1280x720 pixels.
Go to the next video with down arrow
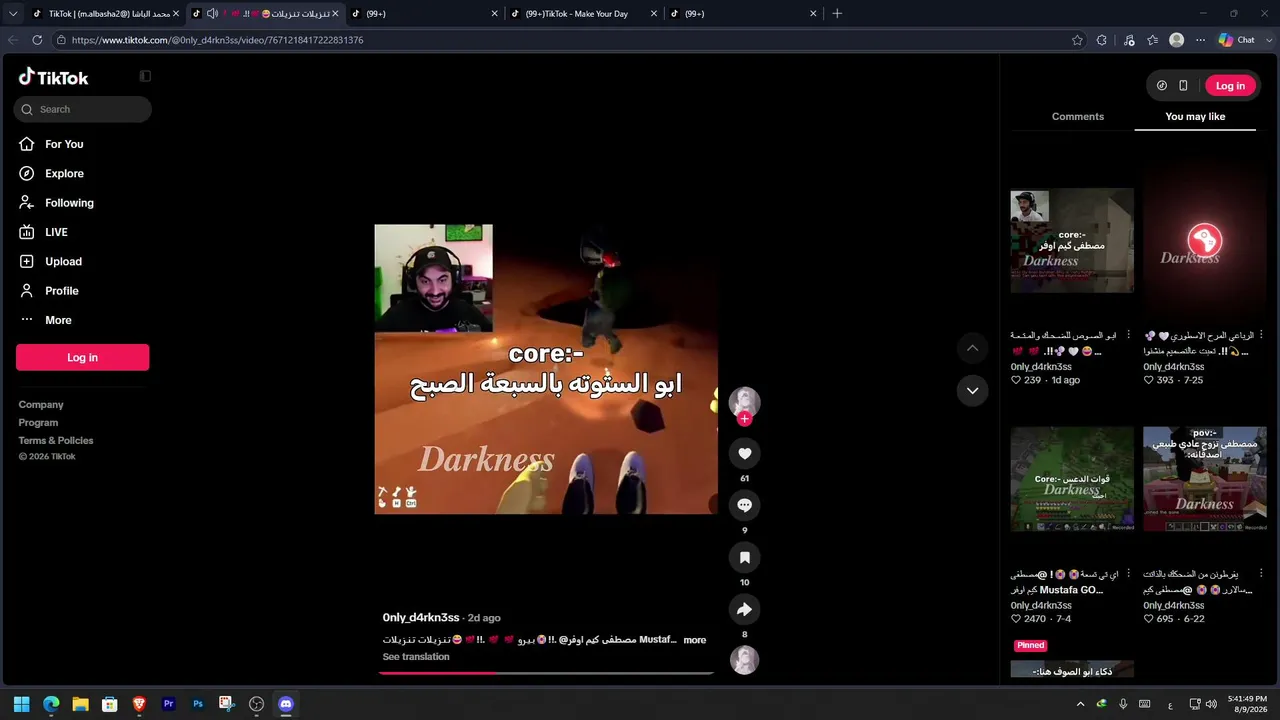pyautogui.click(x=972, y=391)
